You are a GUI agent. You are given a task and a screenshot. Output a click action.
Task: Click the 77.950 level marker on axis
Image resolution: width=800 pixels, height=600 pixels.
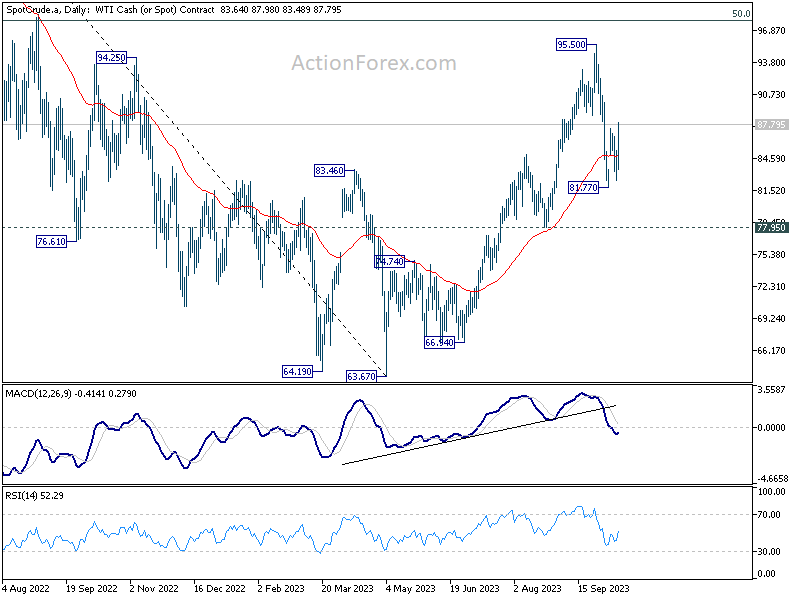point(771,228)
